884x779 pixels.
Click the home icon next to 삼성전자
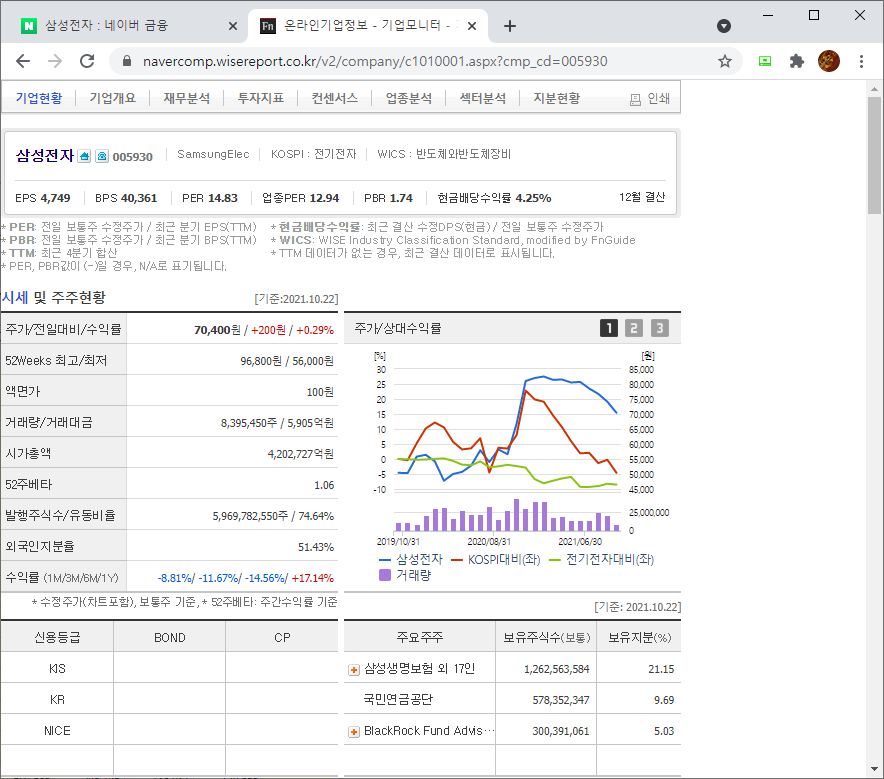pos(84,156)
